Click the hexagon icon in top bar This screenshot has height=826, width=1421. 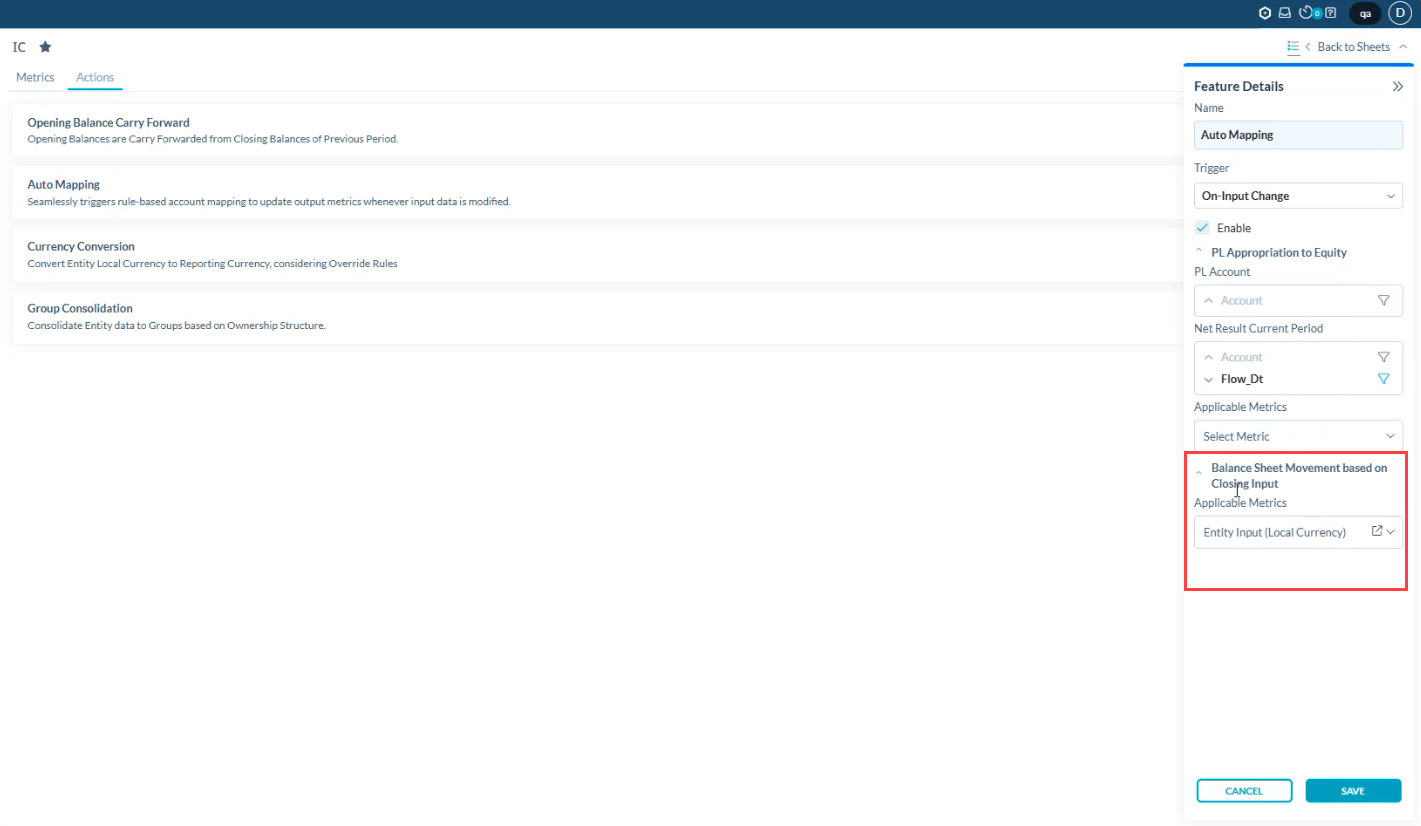pyautogui.click(x=1265, y=13)
